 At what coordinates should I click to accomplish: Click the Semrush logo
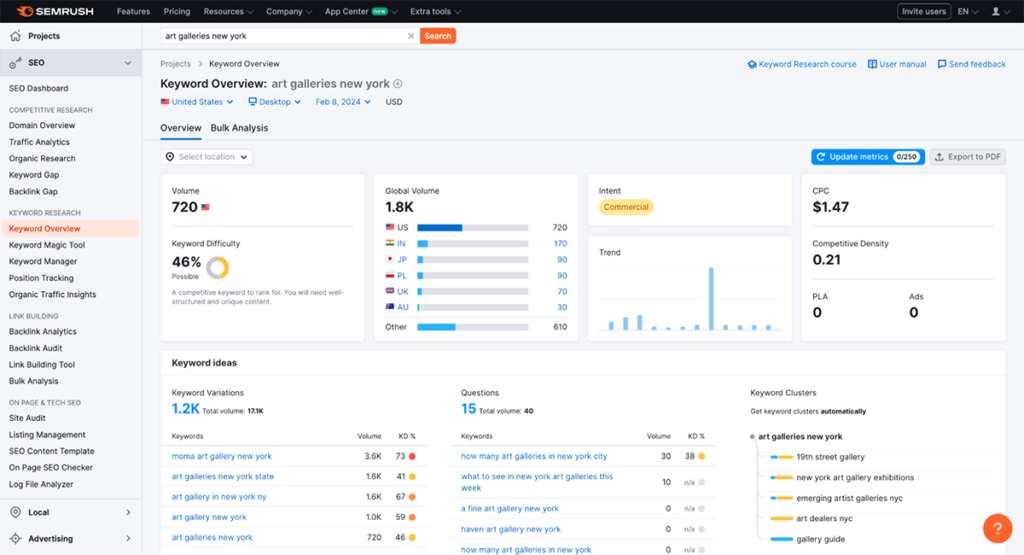click(55, 11)
